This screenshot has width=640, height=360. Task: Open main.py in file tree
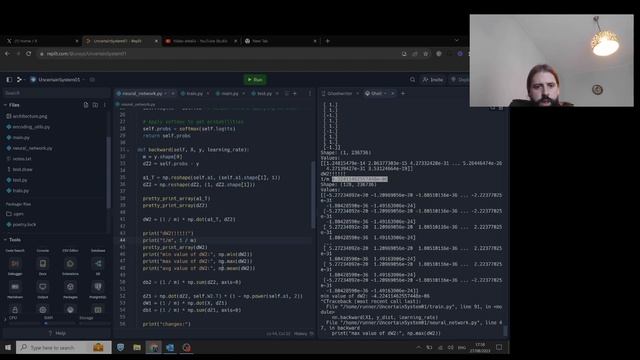pyautogui.click(x=20, y=138)
